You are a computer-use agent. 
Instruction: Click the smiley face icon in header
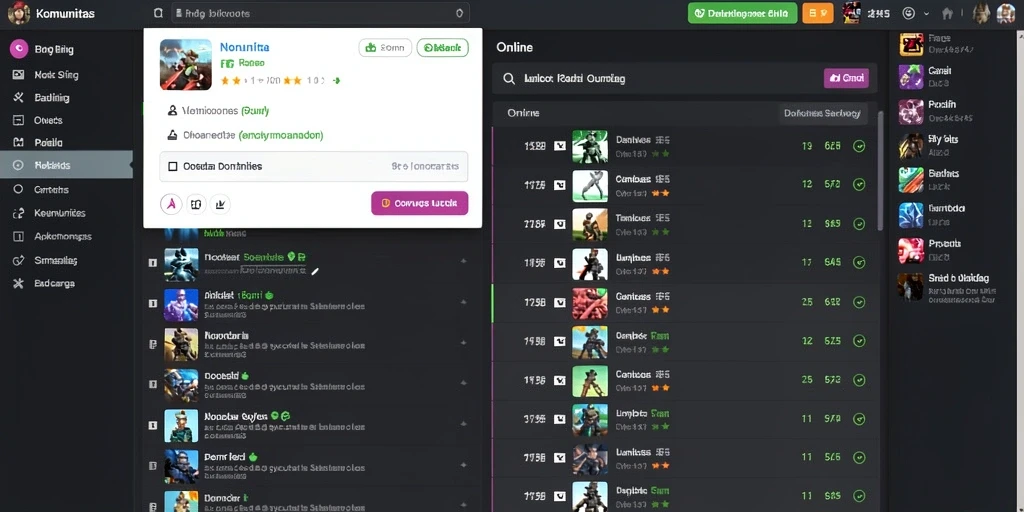(908, 13)
